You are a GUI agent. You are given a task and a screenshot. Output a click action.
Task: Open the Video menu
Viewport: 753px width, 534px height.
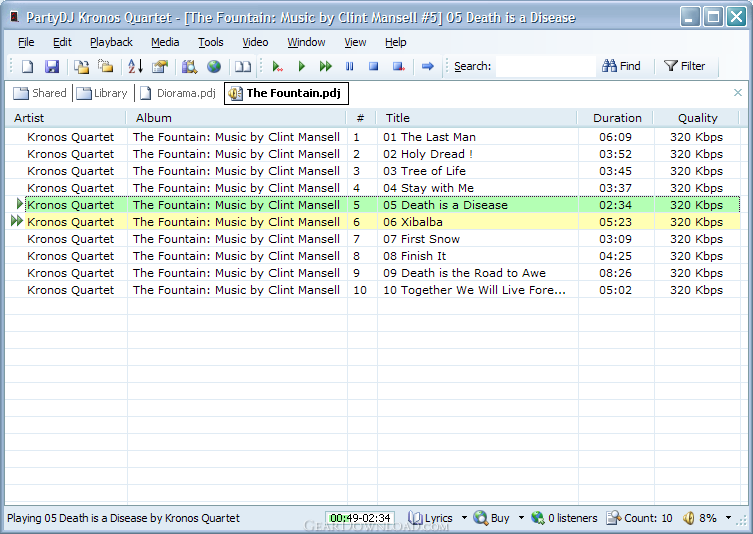(x=255, y=42)
